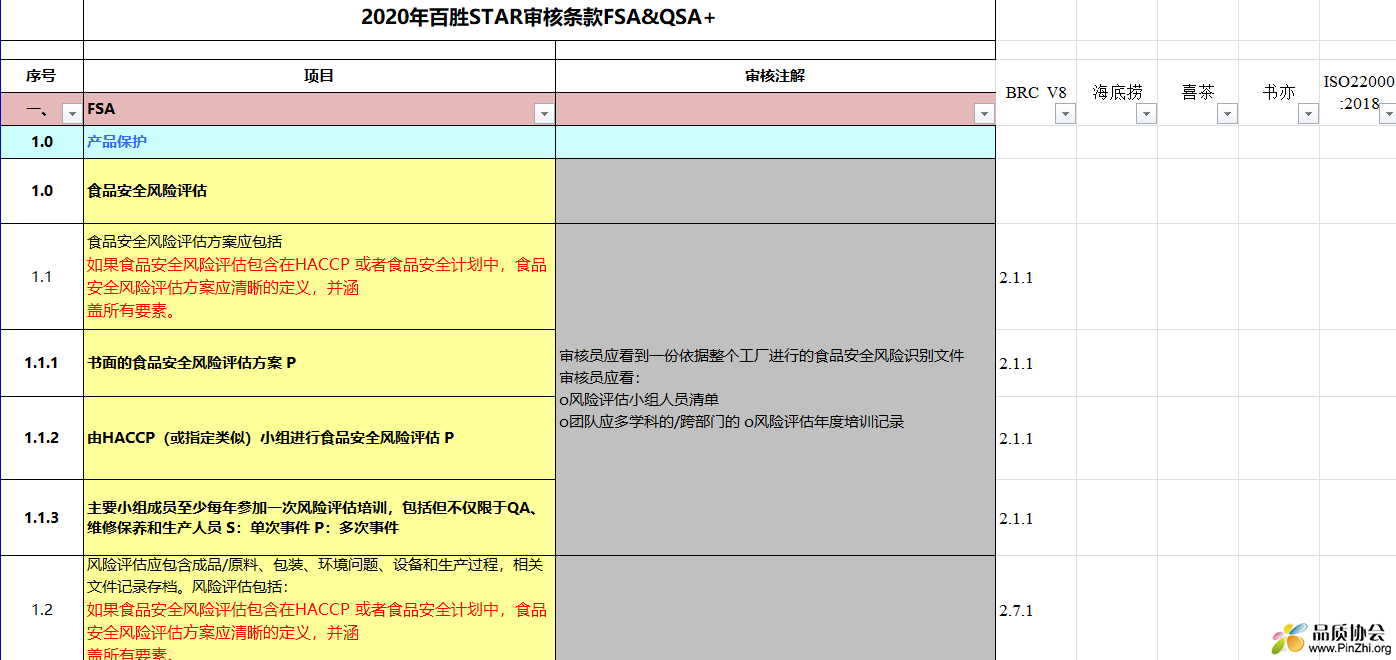Open filter dropdown in 审核注解 column
1396x660 pixels.
click(x=984, y=114)
